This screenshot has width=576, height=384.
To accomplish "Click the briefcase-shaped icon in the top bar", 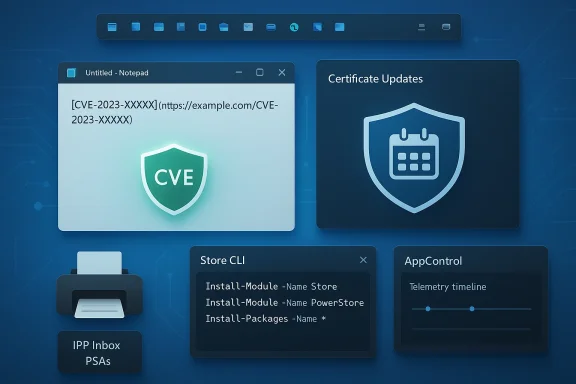I will coord(224,27).
